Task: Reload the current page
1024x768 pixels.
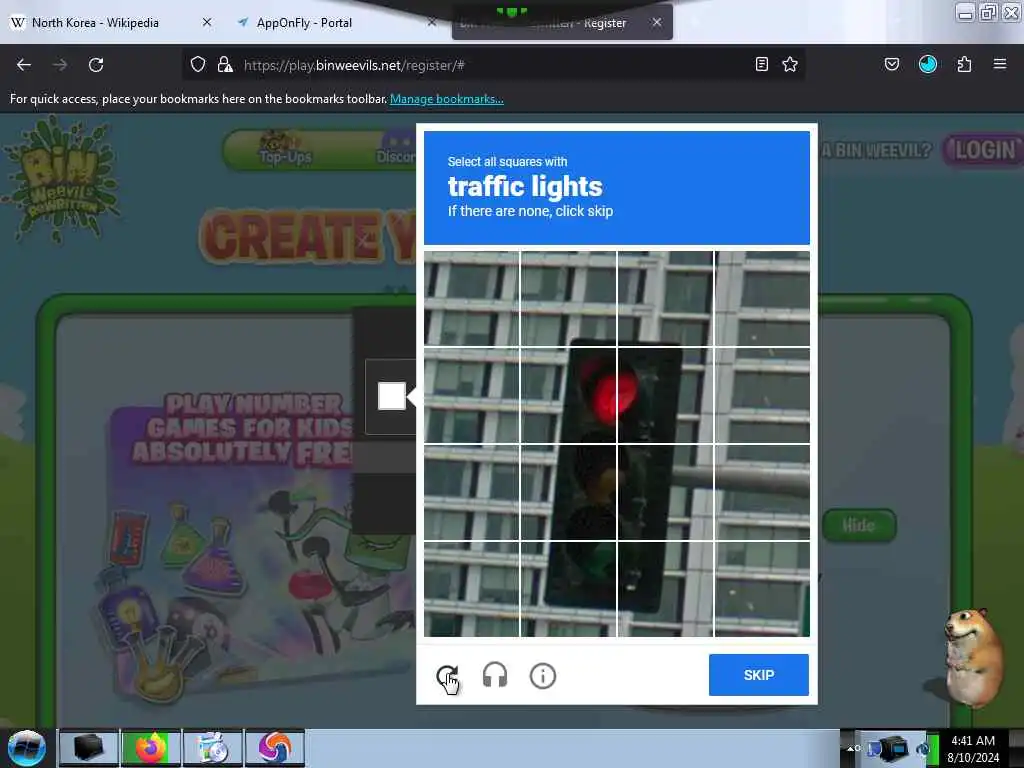Action: (x=96, y=65)
